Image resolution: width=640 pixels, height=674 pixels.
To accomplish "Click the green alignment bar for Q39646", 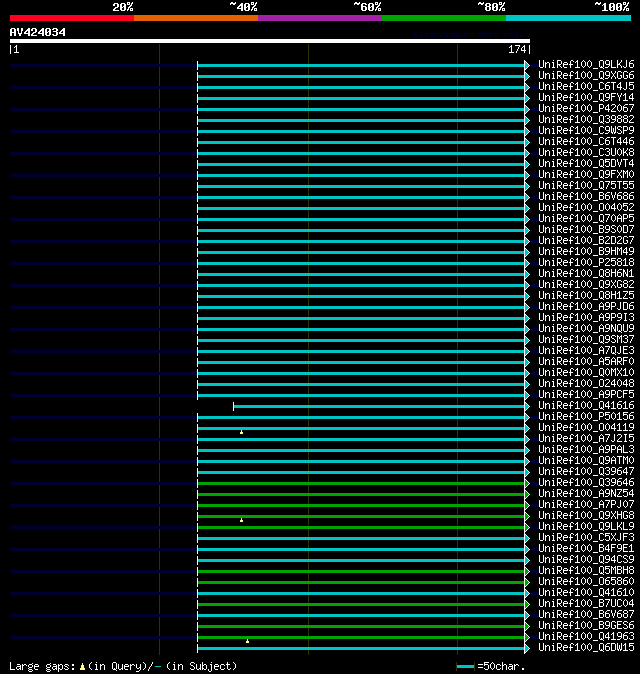I will [361, 484].
